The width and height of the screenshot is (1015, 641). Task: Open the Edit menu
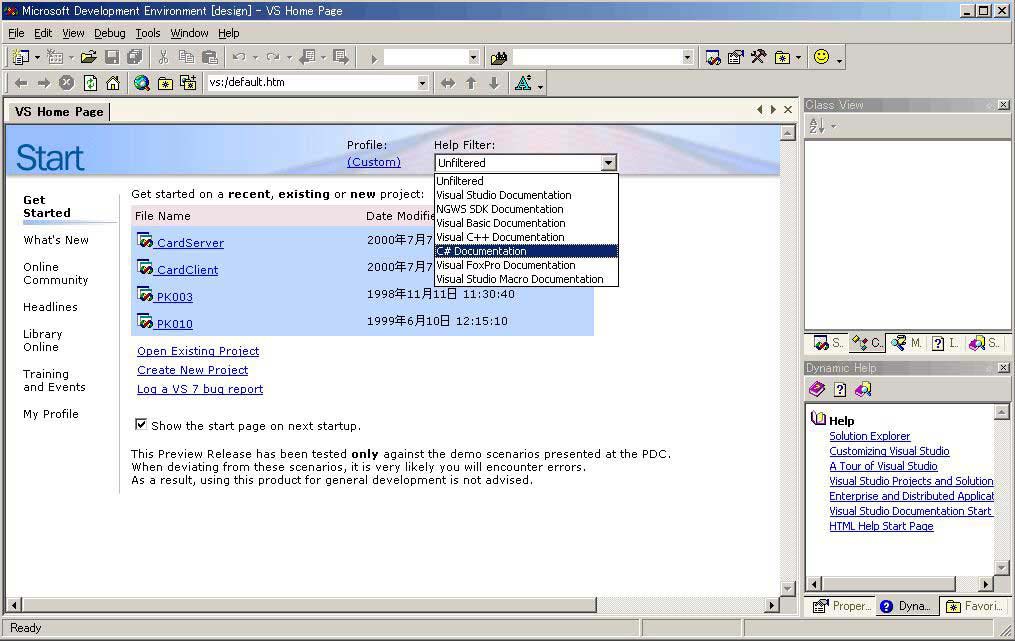[x=43, y=33]
